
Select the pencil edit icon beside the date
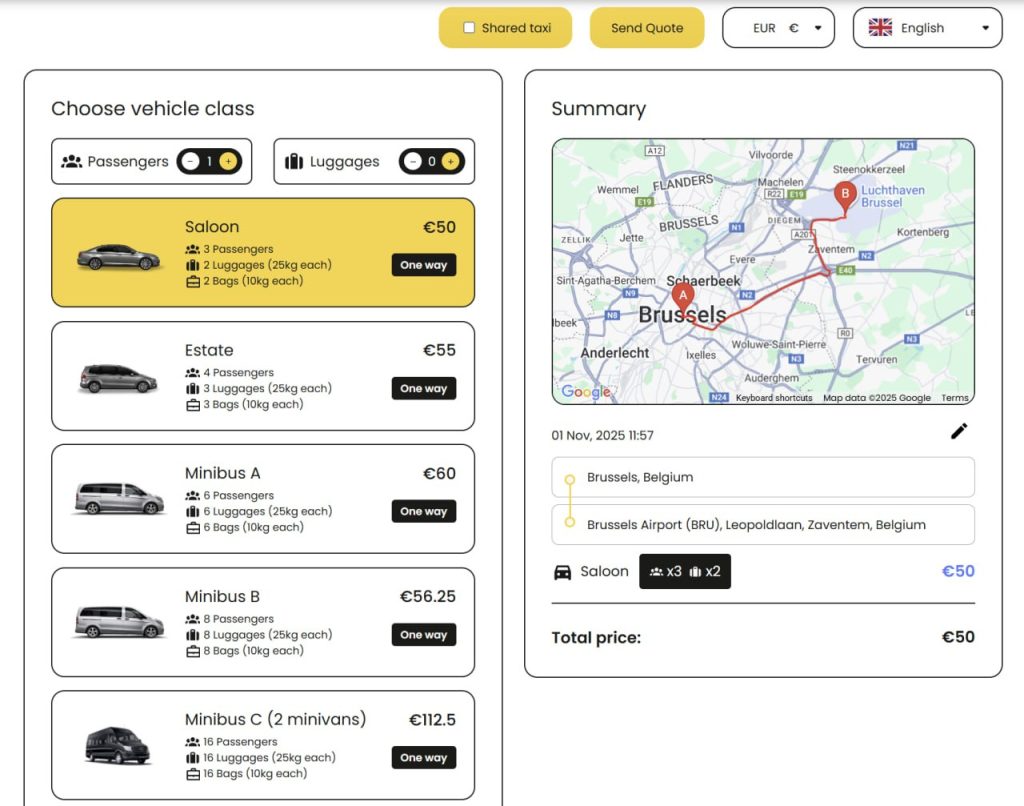pos(958,431)
